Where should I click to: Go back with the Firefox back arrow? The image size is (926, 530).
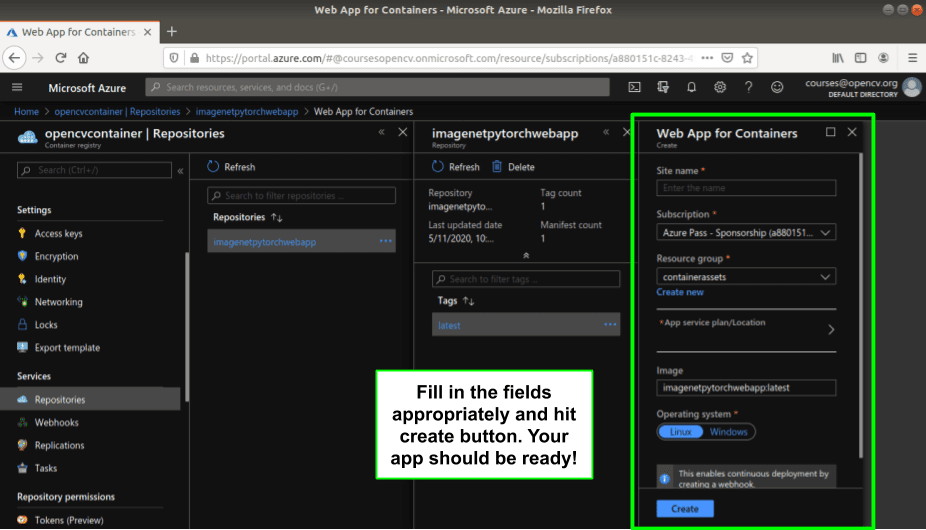(x=14, y=58)
